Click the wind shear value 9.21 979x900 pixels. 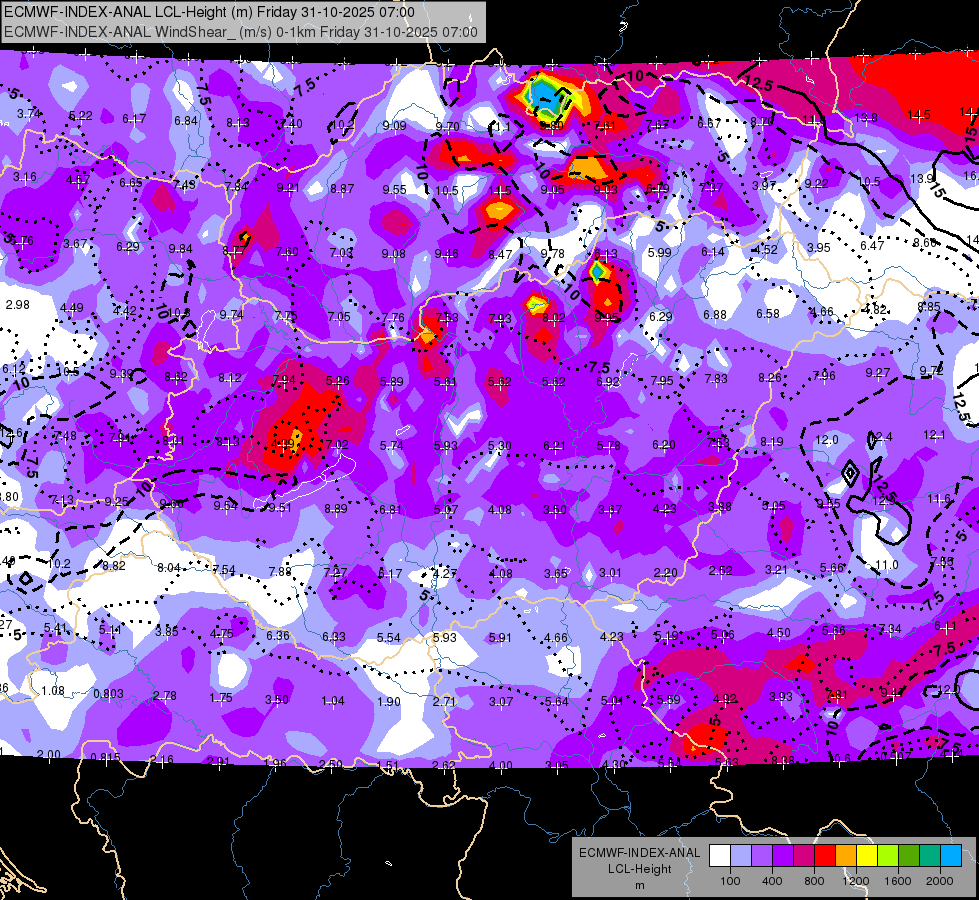click(x=288, y=188)
